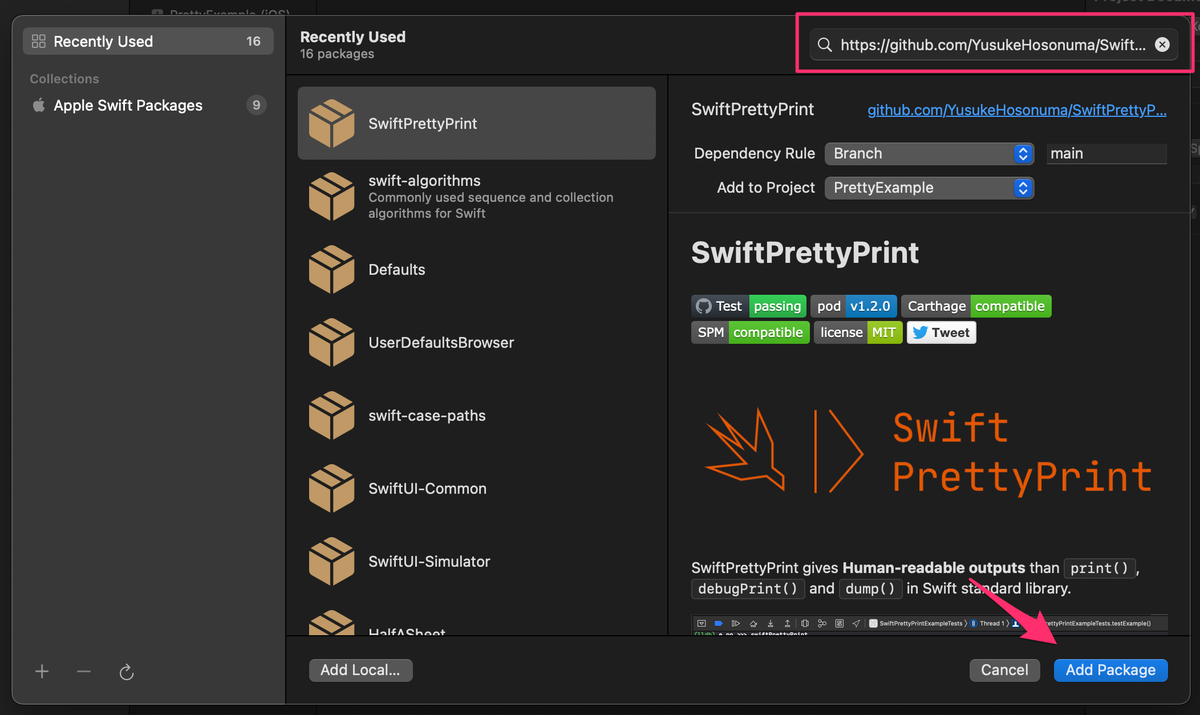The image size is (1200, 715).
Task: Click the swift-case-paths box icon
Action: (x=331, y=415)
